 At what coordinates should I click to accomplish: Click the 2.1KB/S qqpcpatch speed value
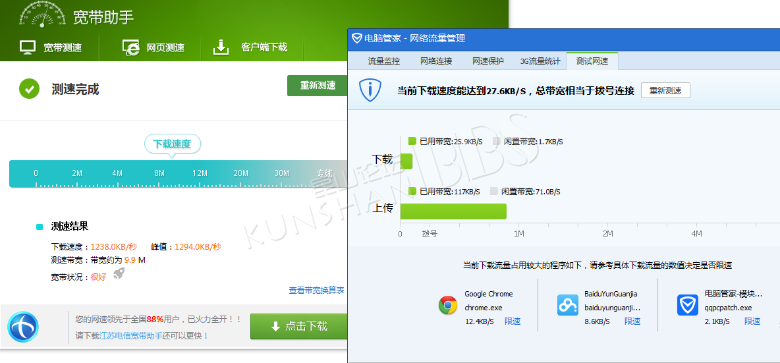click(x=717, y=322)
